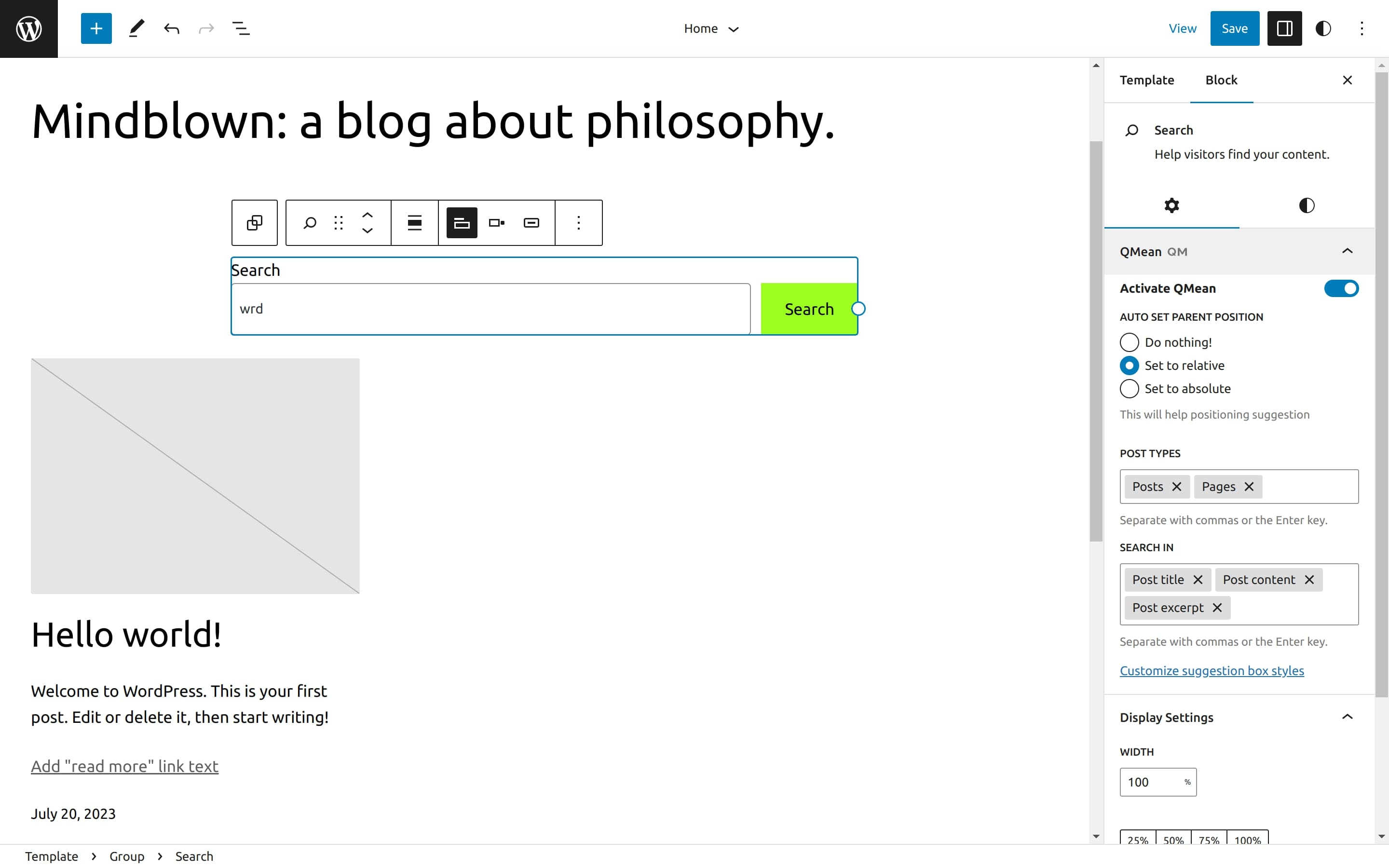Toggle the settings sidebar panel icon
Image resolution: width=1389 pixels, height=868 pixels.
(1284, 28)
